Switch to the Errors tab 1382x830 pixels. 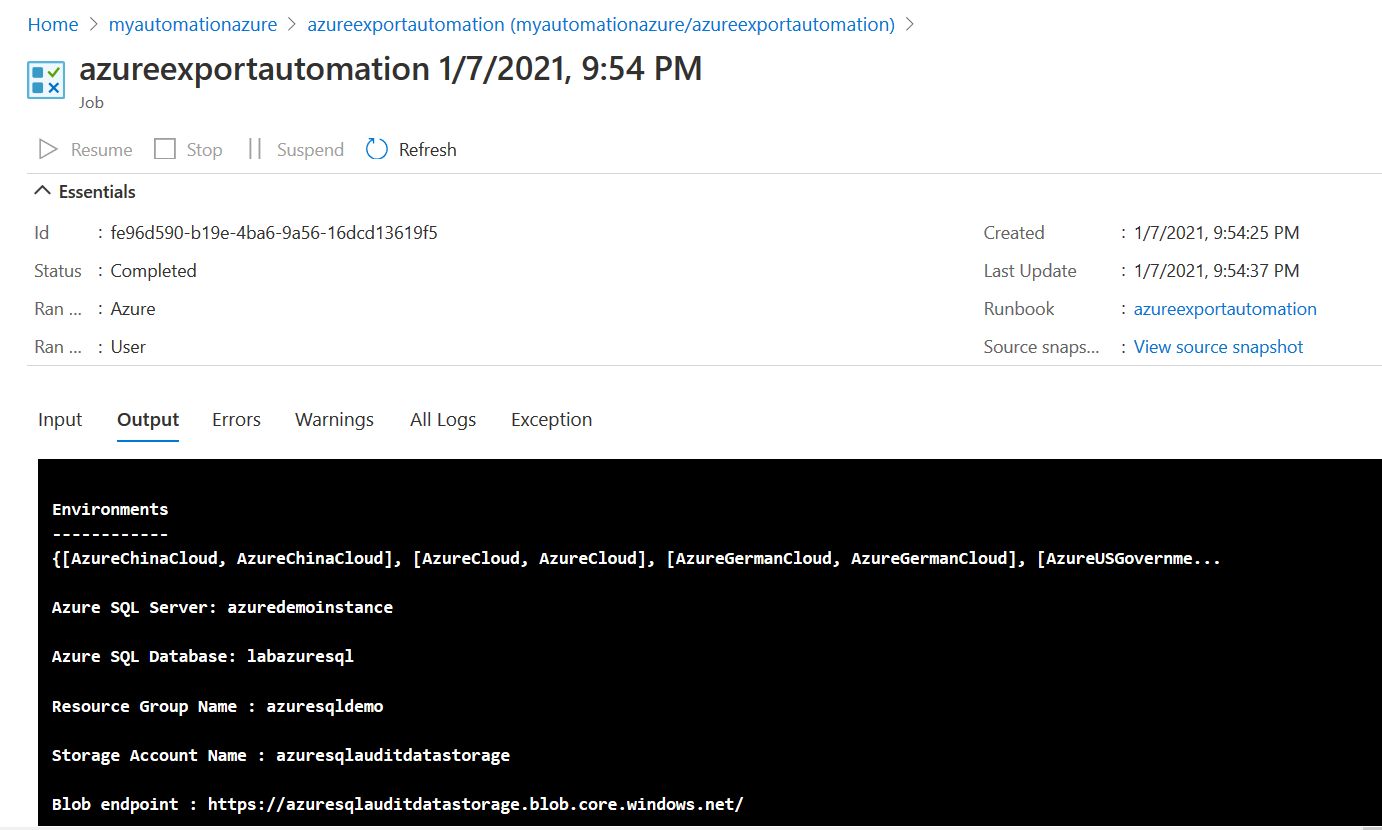236,420
